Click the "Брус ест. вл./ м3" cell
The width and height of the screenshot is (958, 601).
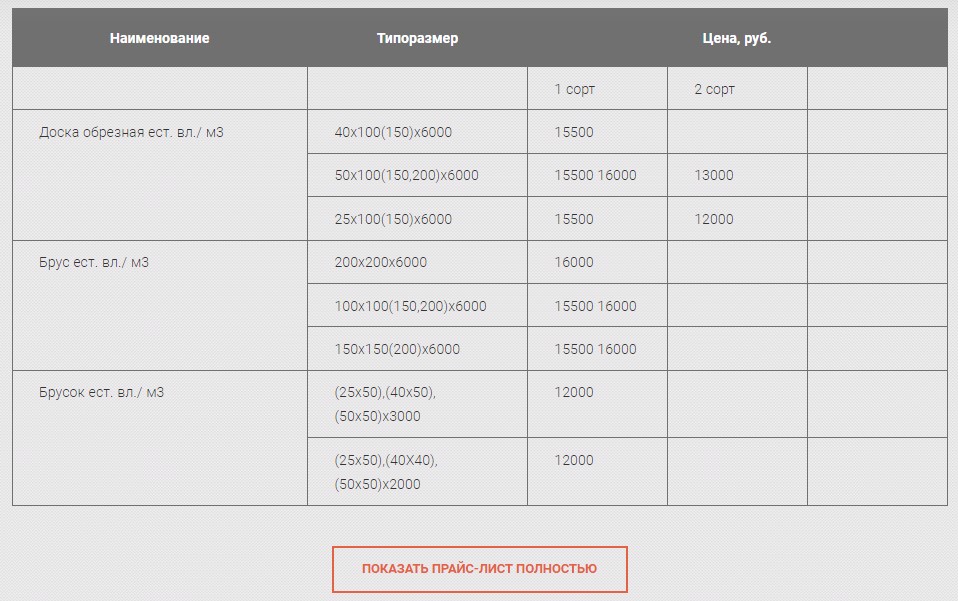94,263
